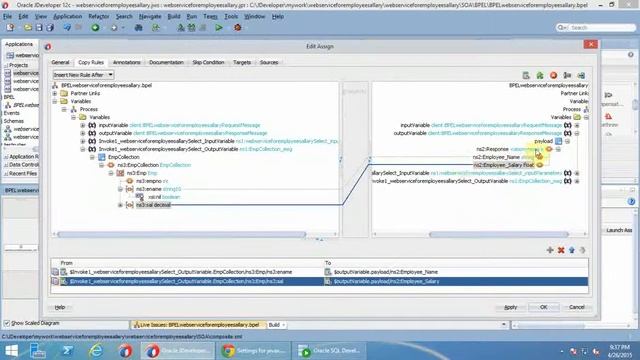Expand the ns3:sal decimal node
Image resolution: width=640 pixels, height=360 pixels.
120,205
